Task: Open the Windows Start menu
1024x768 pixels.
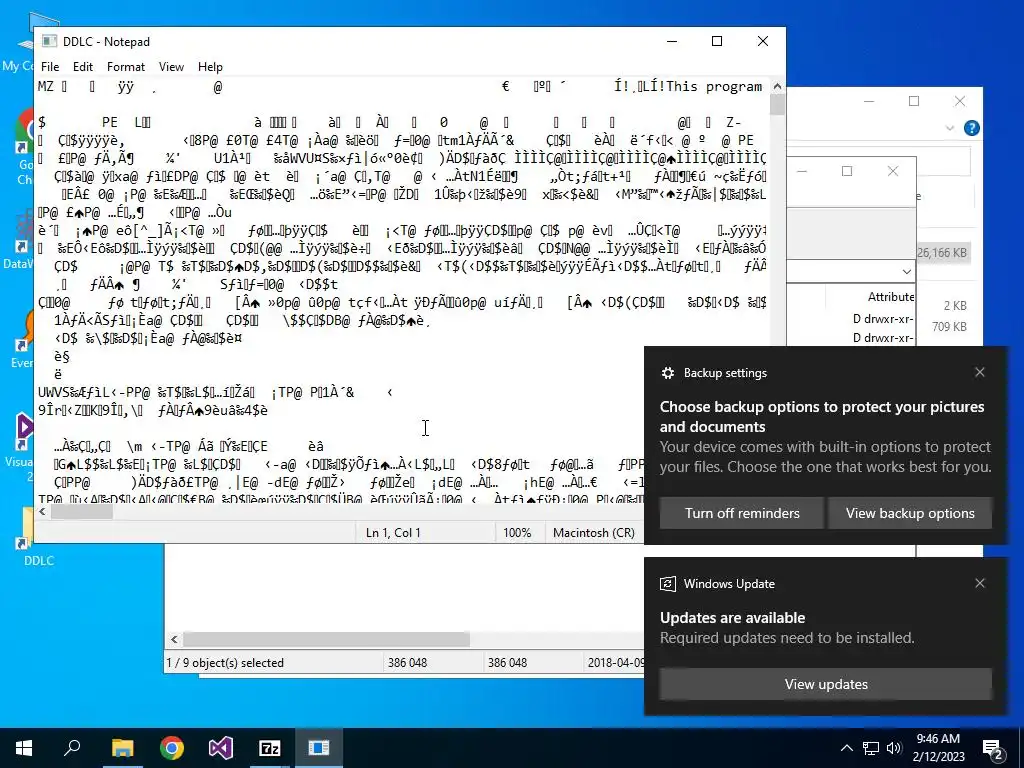Action: click(24, 748)
